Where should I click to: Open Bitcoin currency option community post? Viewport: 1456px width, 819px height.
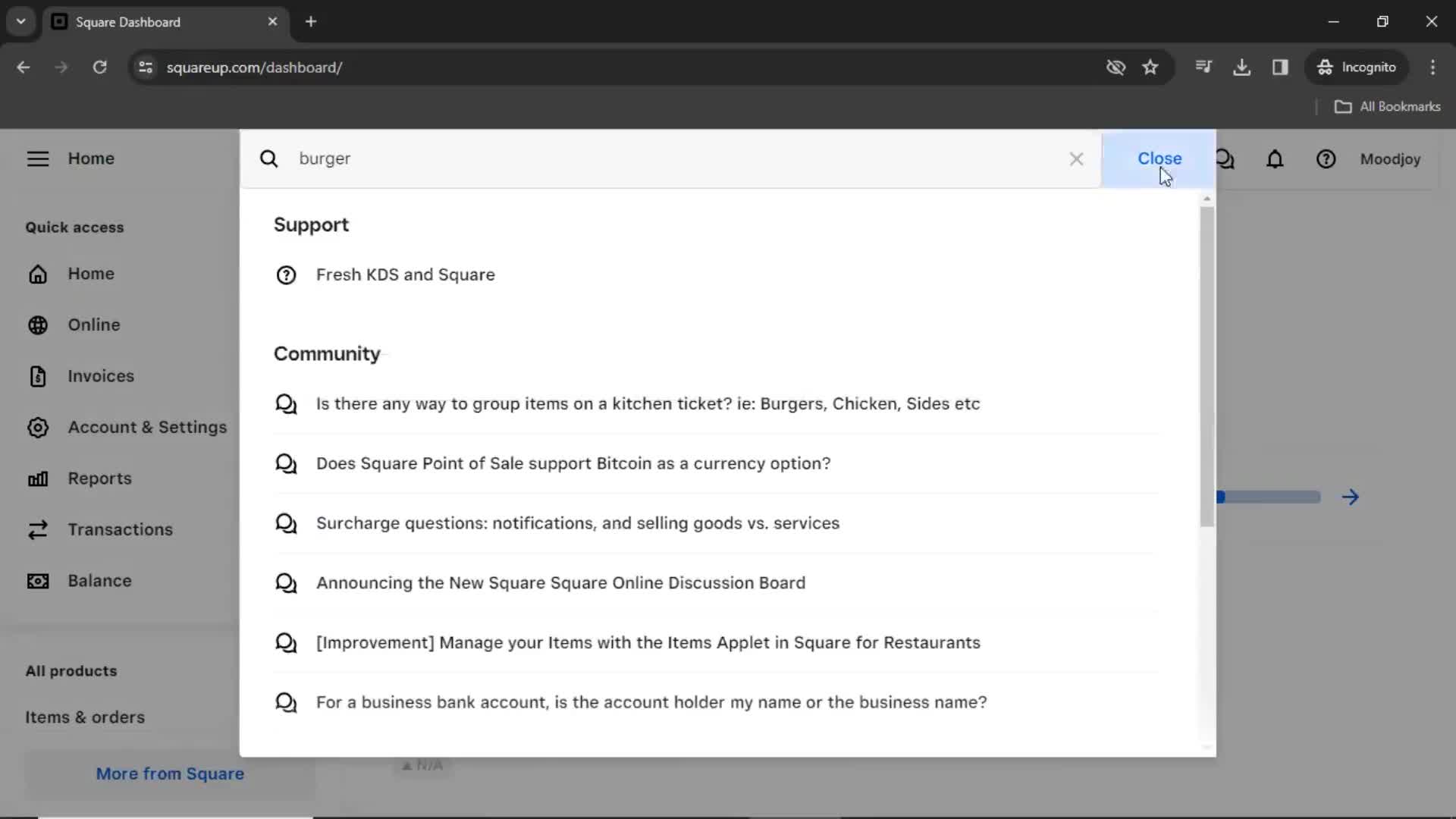[x=573, y=463]
